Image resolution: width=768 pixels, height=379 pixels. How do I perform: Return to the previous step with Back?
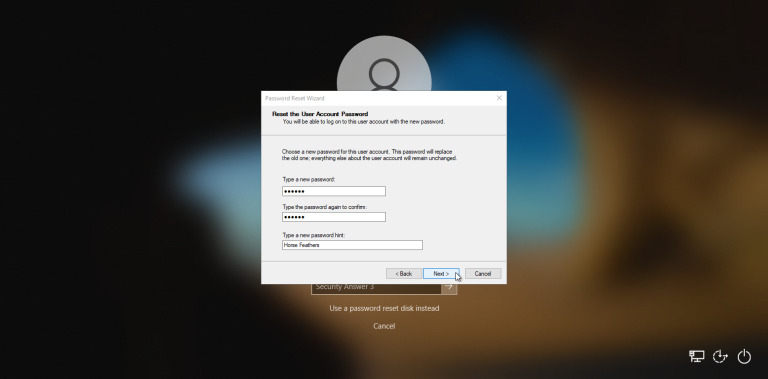pos(404,274)
